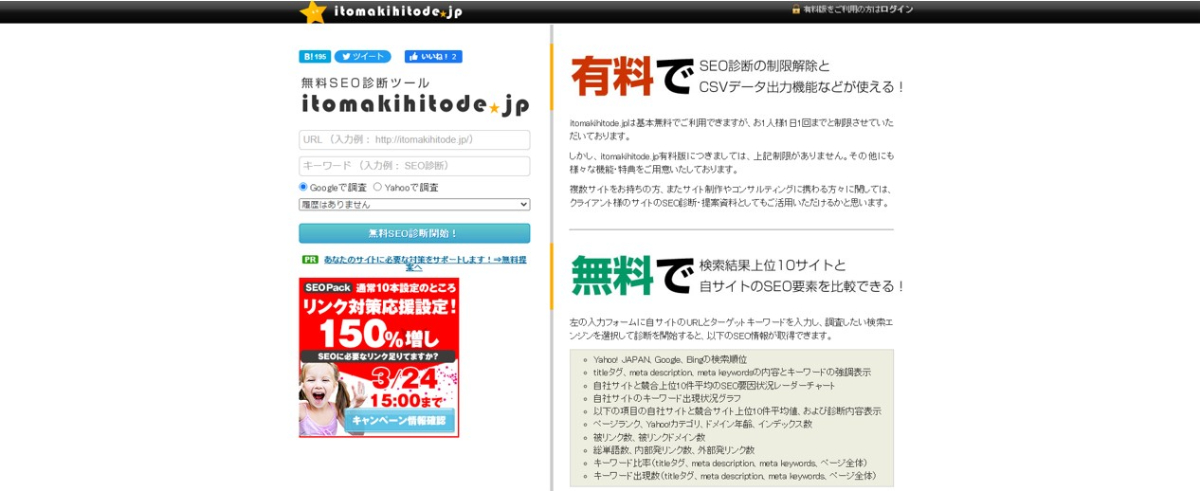Viewport: 1200px width, 491px height.
Task: Open the SEOPack 150%増し campaign banner
Action: [x=379, y=357]
